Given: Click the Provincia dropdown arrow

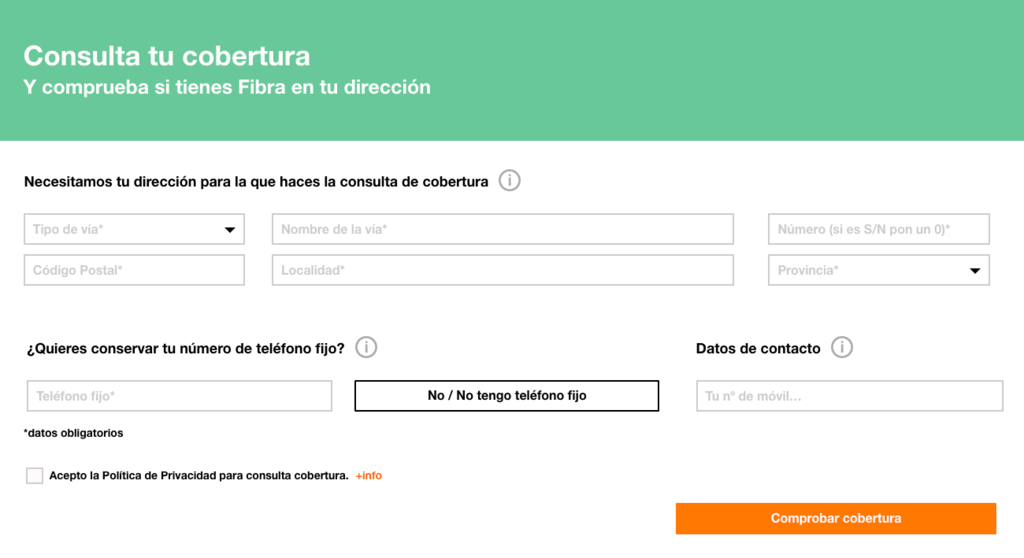Looking at the screenshot, I should point(975,271).
